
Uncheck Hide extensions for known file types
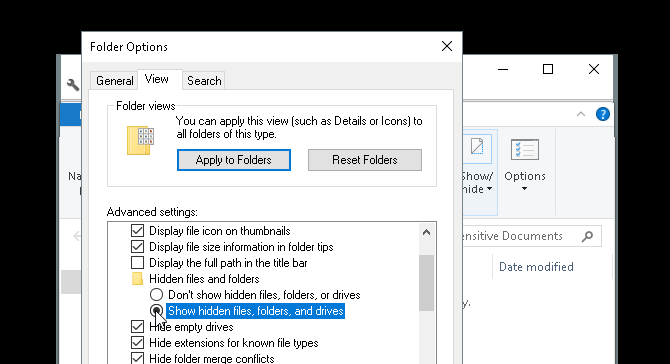click(137, 343)
